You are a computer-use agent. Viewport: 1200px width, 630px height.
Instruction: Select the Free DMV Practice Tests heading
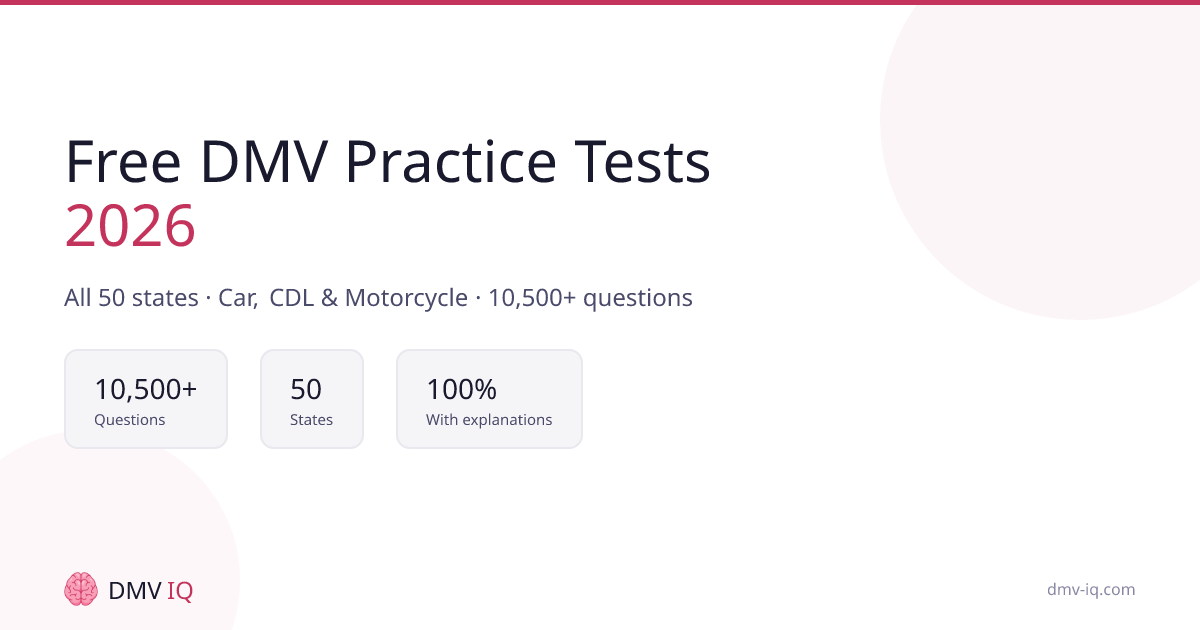[x=387, y=162]
